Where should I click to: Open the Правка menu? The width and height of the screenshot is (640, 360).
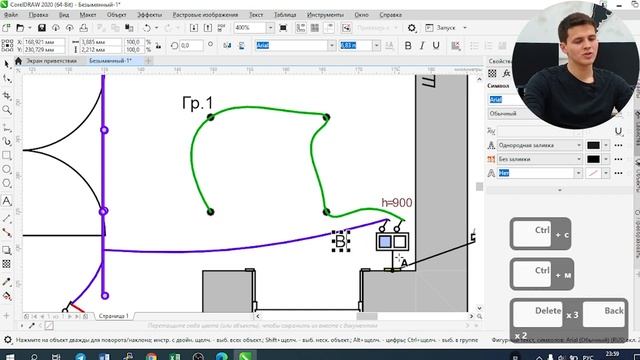pos(38,15)
